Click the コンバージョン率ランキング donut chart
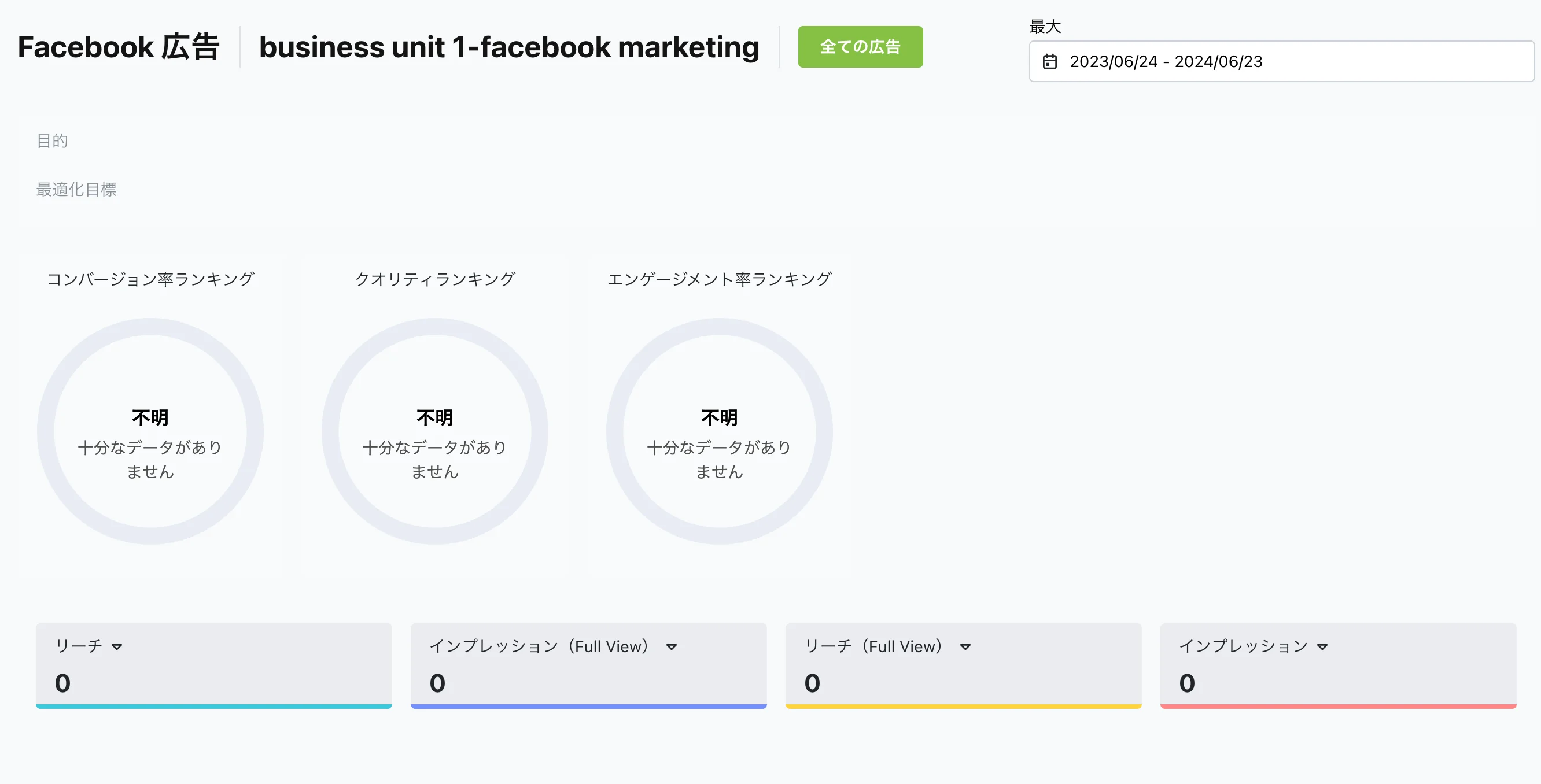Image resolution: width=1541 pixels, height=784 pixels. (150, 431)
